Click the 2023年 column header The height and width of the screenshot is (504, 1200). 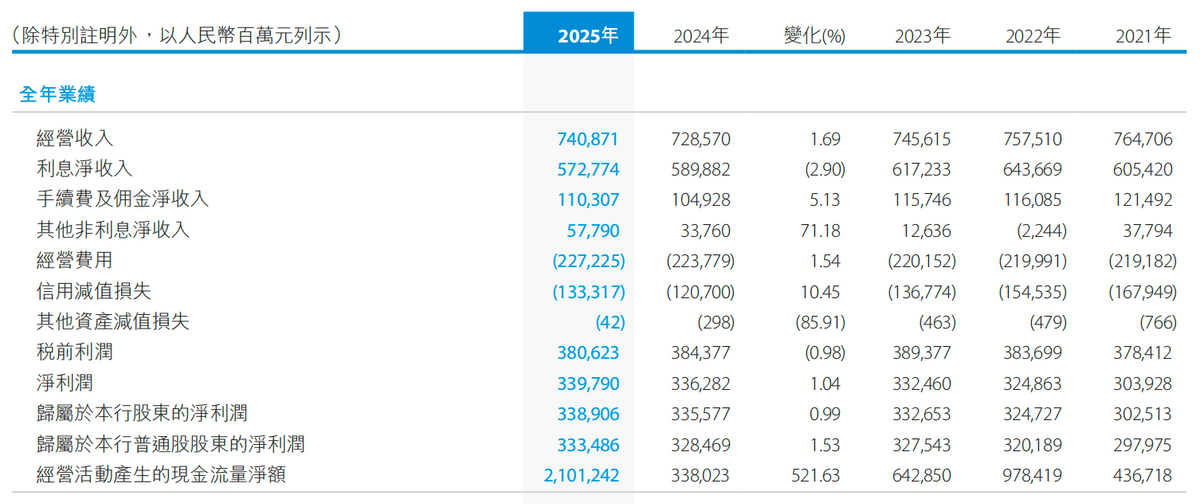coord(922,36)
